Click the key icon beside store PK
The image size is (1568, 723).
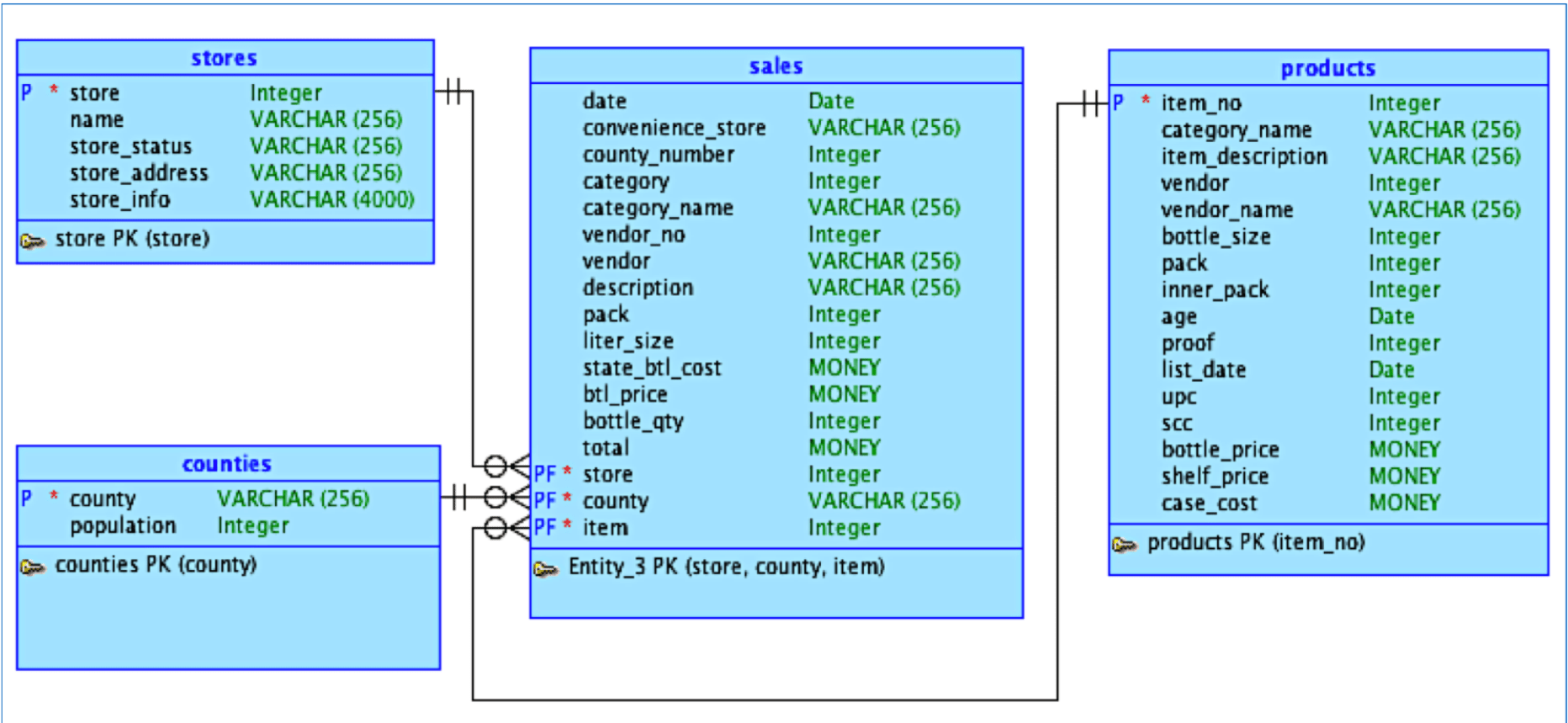(x=32, y=241)
